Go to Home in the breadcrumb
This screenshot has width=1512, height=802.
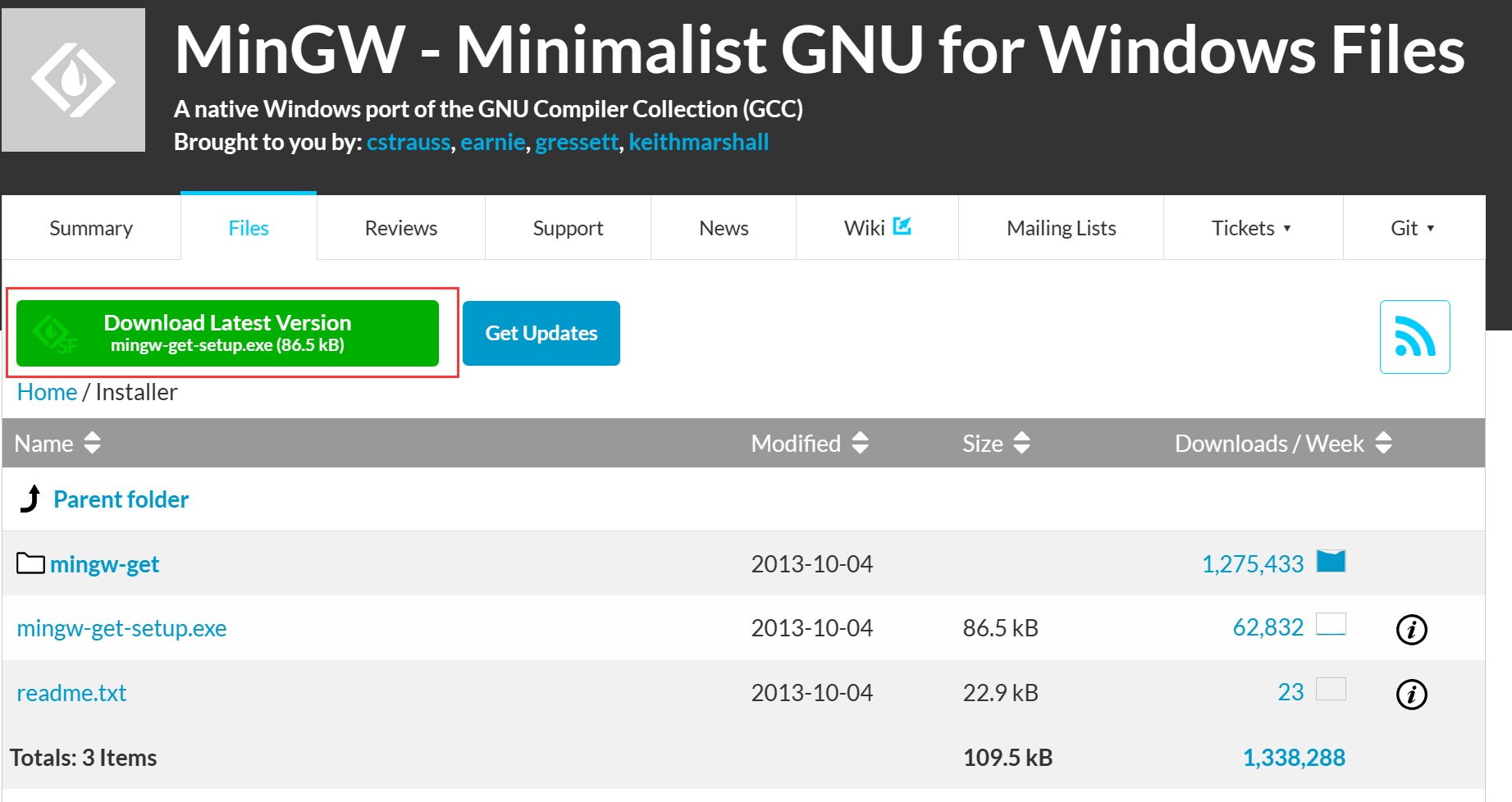point(47,392)
